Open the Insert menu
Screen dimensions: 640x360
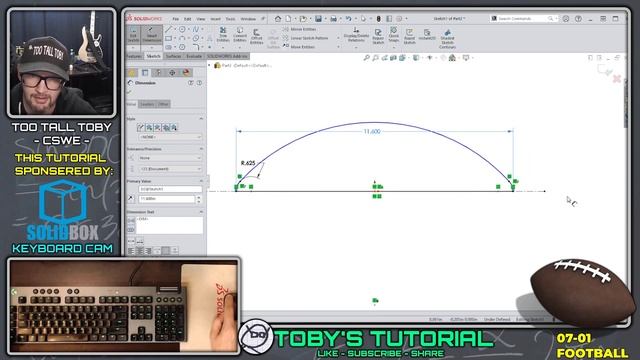click(x=216, y=19)
